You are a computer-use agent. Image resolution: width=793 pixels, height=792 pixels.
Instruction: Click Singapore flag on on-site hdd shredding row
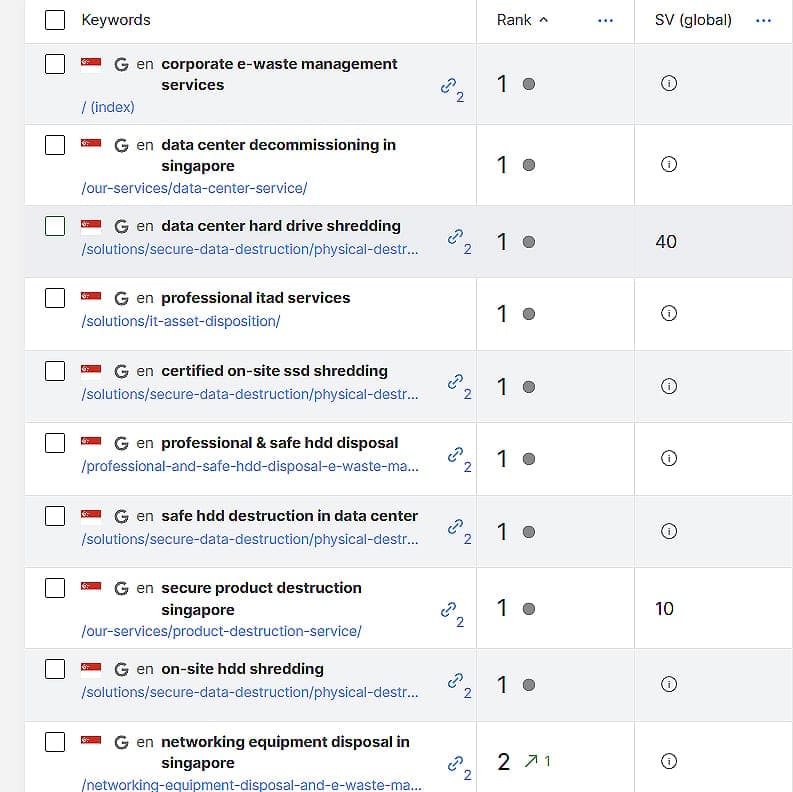(91, 670)
